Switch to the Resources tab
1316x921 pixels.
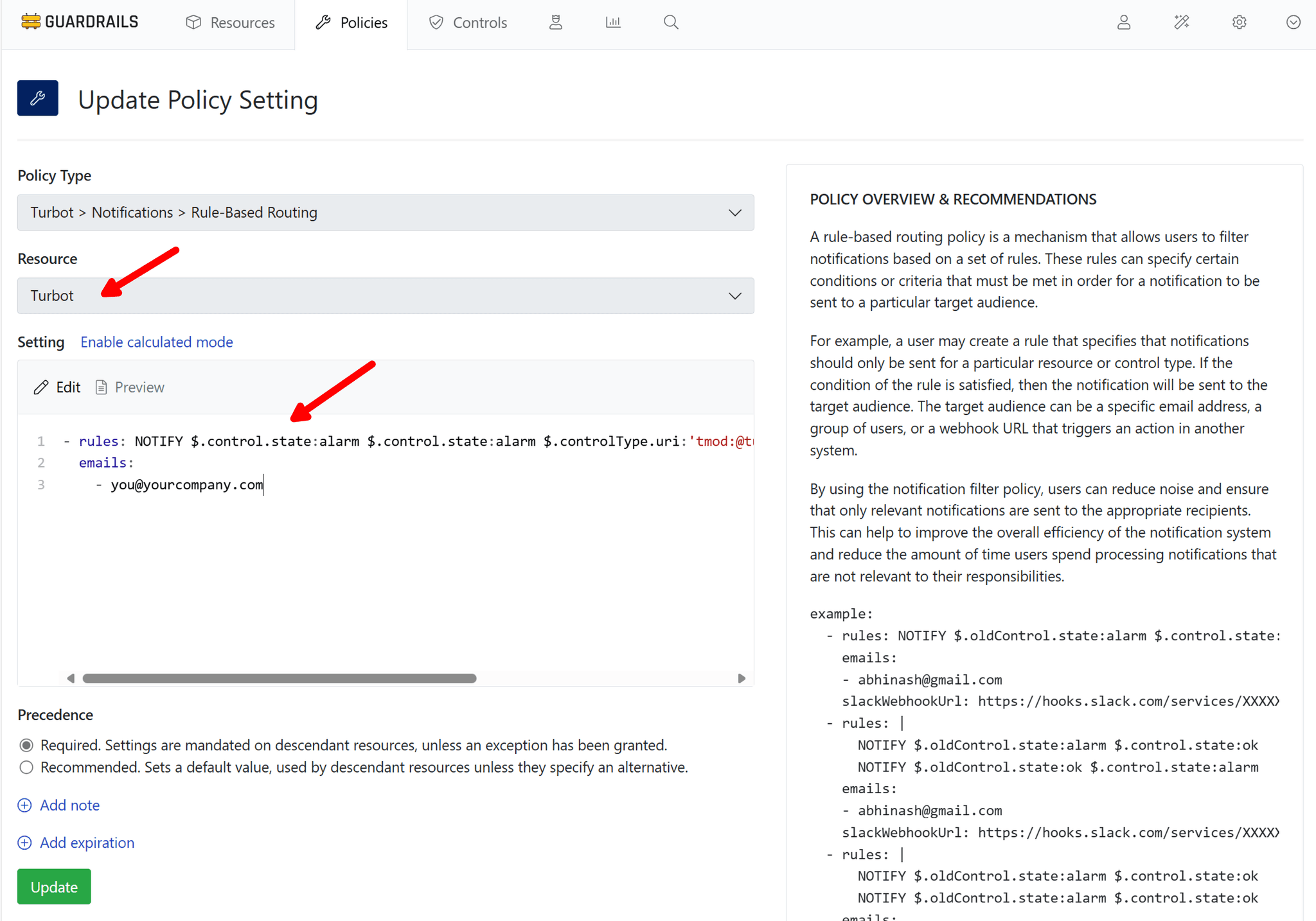point(230,23)
